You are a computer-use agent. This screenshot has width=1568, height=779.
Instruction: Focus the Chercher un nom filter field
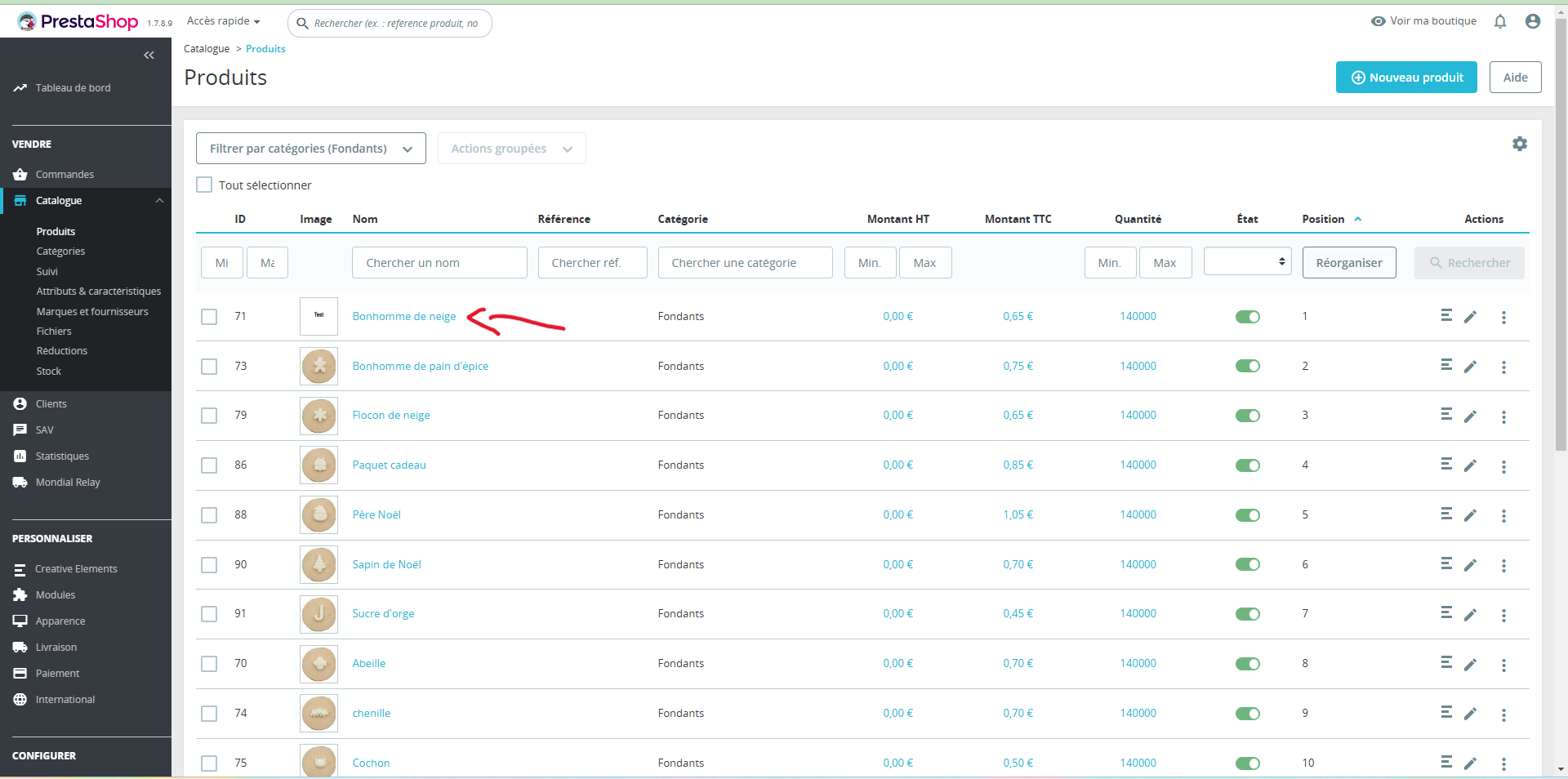(439, 263)
